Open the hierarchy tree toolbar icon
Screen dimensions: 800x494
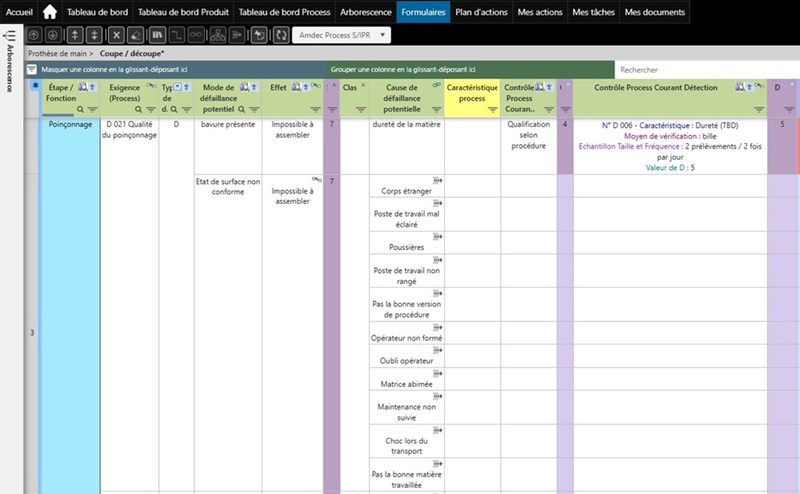(218, 35)
